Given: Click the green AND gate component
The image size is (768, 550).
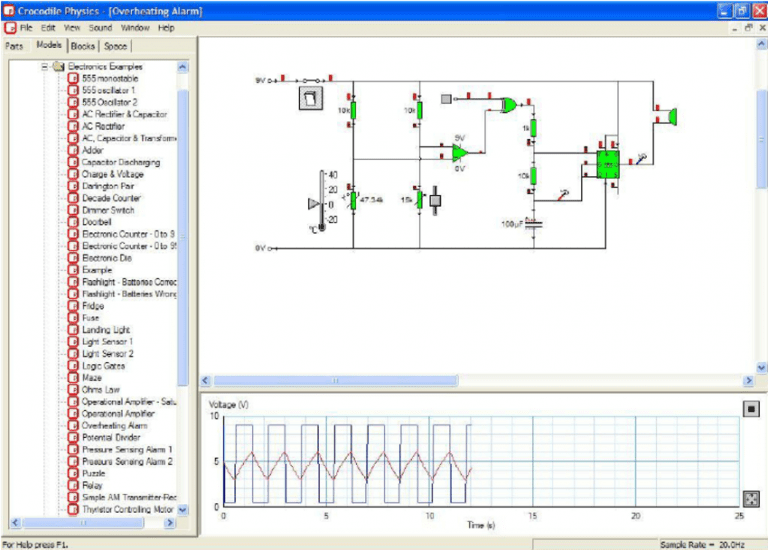Looking at the screenshot, I should pyautogui.click(x=509, y=105).
